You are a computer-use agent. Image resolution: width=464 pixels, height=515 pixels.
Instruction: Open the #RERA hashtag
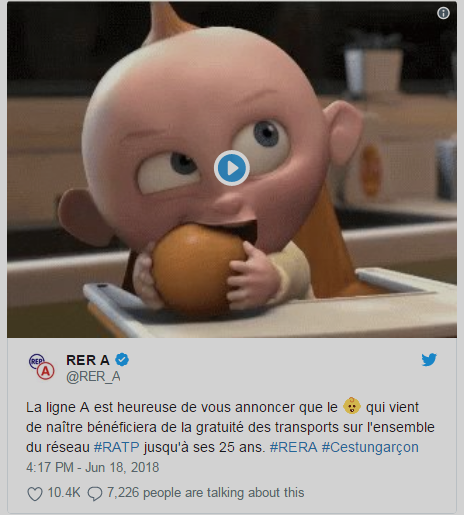pyautogui.click(x=293, y=447)
